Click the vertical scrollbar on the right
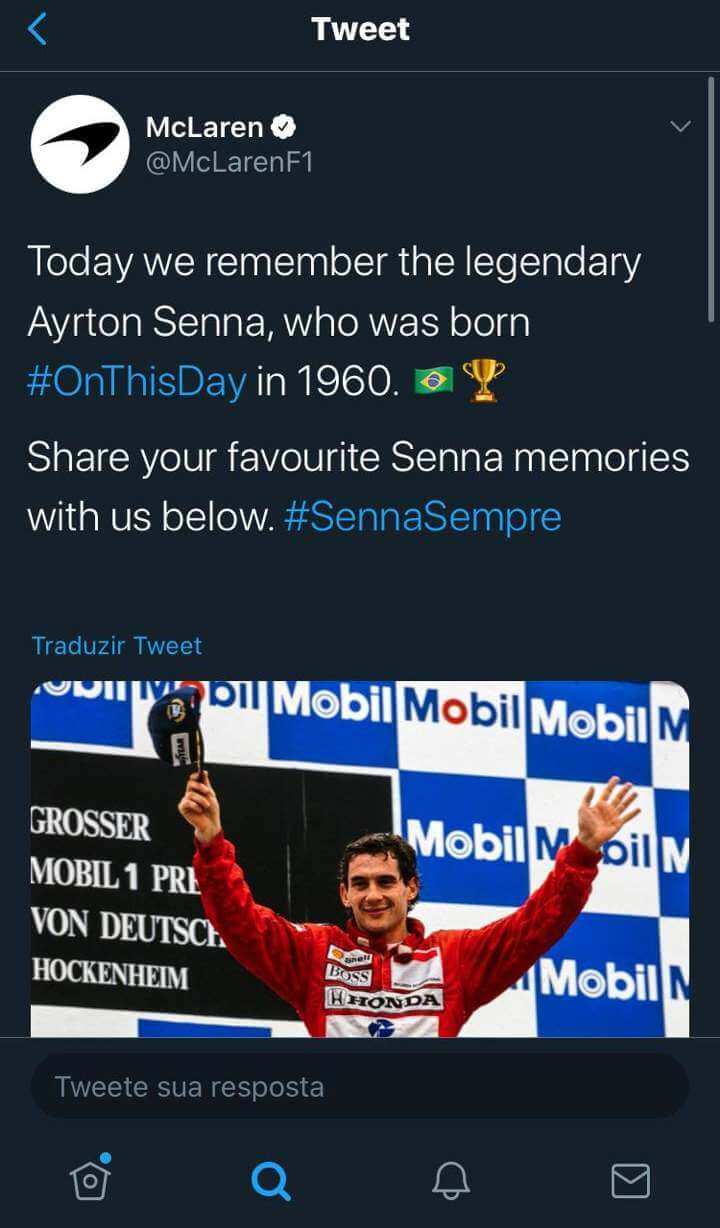 tap(712, 200)
